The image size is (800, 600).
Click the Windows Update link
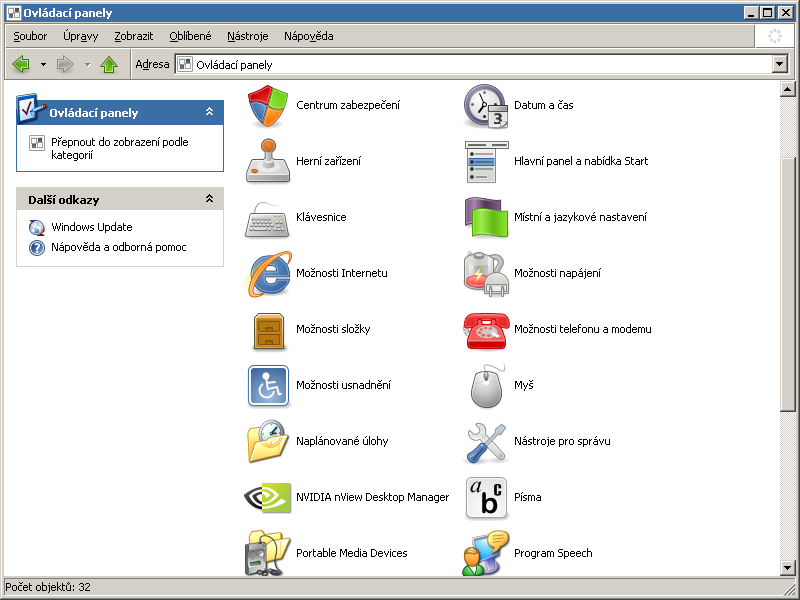click(x=92, y=227)
